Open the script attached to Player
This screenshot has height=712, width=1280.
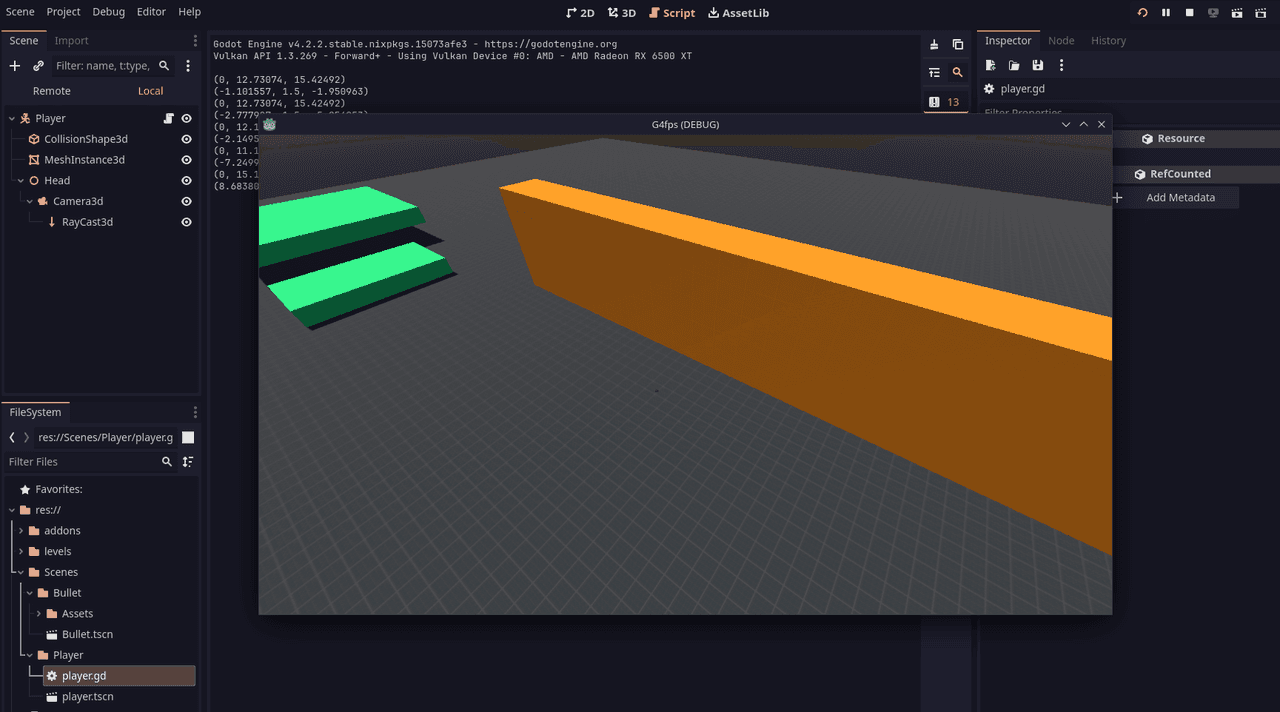pyautogui.click(x=169, y=118)
